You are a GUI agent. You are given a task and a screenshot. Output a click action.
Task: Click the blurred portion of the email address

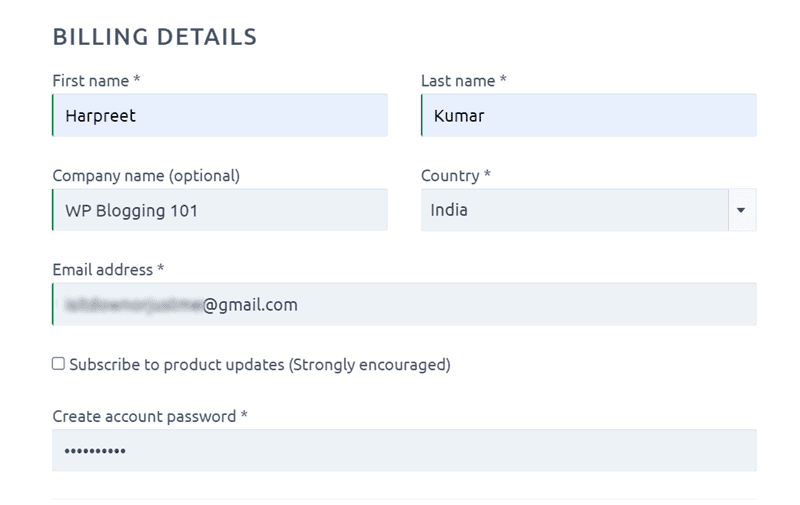tap(134, 305)
